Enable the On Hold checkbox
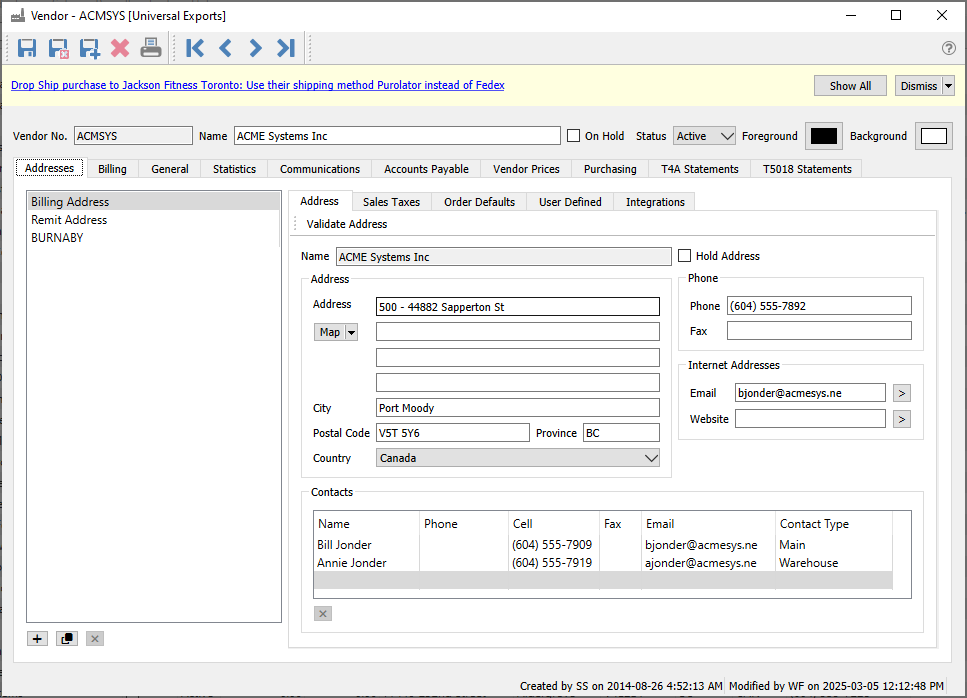The image size is (967, 698). pos(574,136)
